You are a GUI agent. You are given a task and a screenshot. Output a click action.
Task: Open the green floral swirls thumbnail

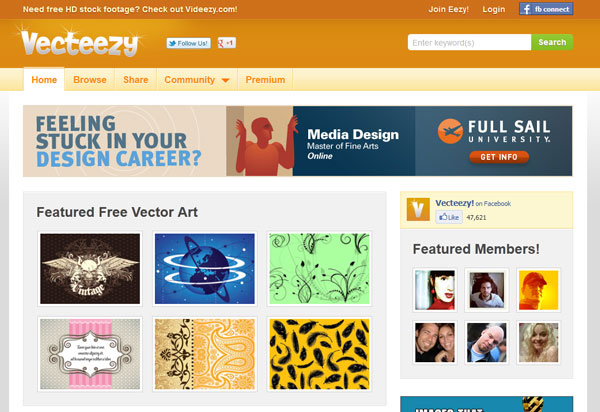click(x=320, y=269)
